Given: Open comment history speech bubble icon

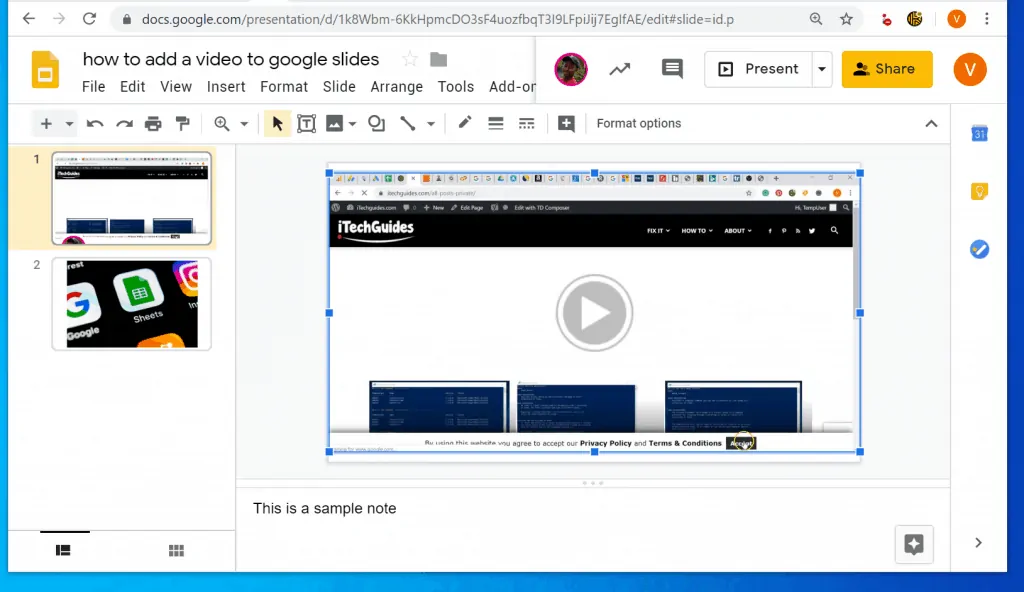Looking at the screenshot, I should pos(672,69).
